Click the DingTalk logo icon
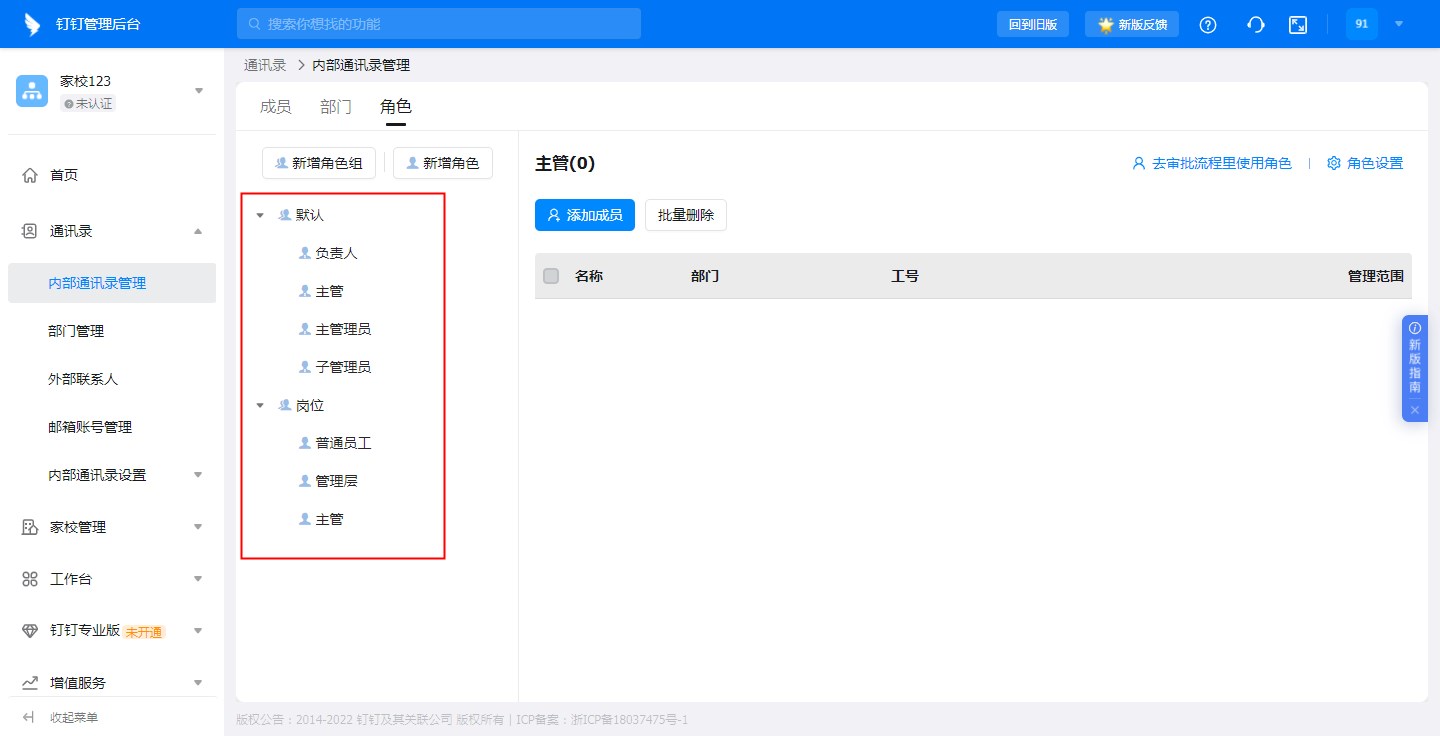 point(33,25)
